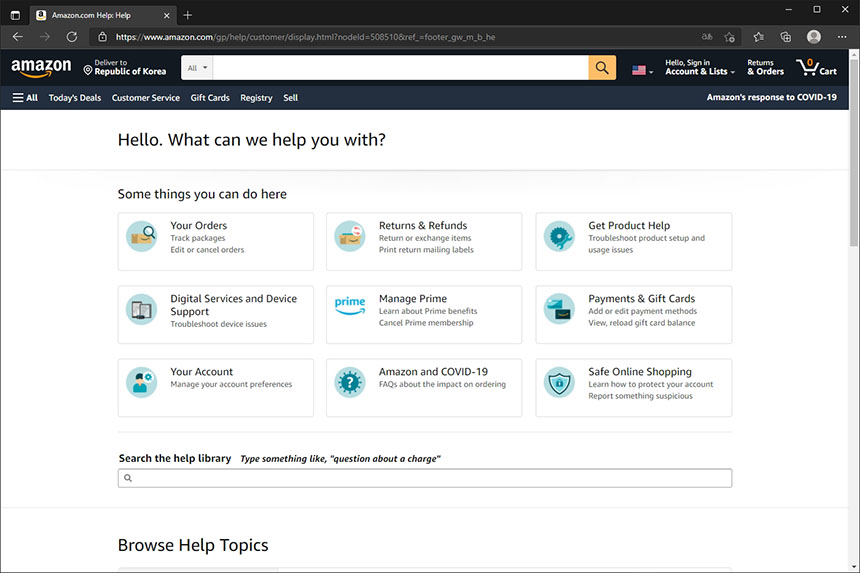Open the tab actions menu icon
Image resolution: width=860 pixels, height=573 pixels.
click(x=15, y=15)
